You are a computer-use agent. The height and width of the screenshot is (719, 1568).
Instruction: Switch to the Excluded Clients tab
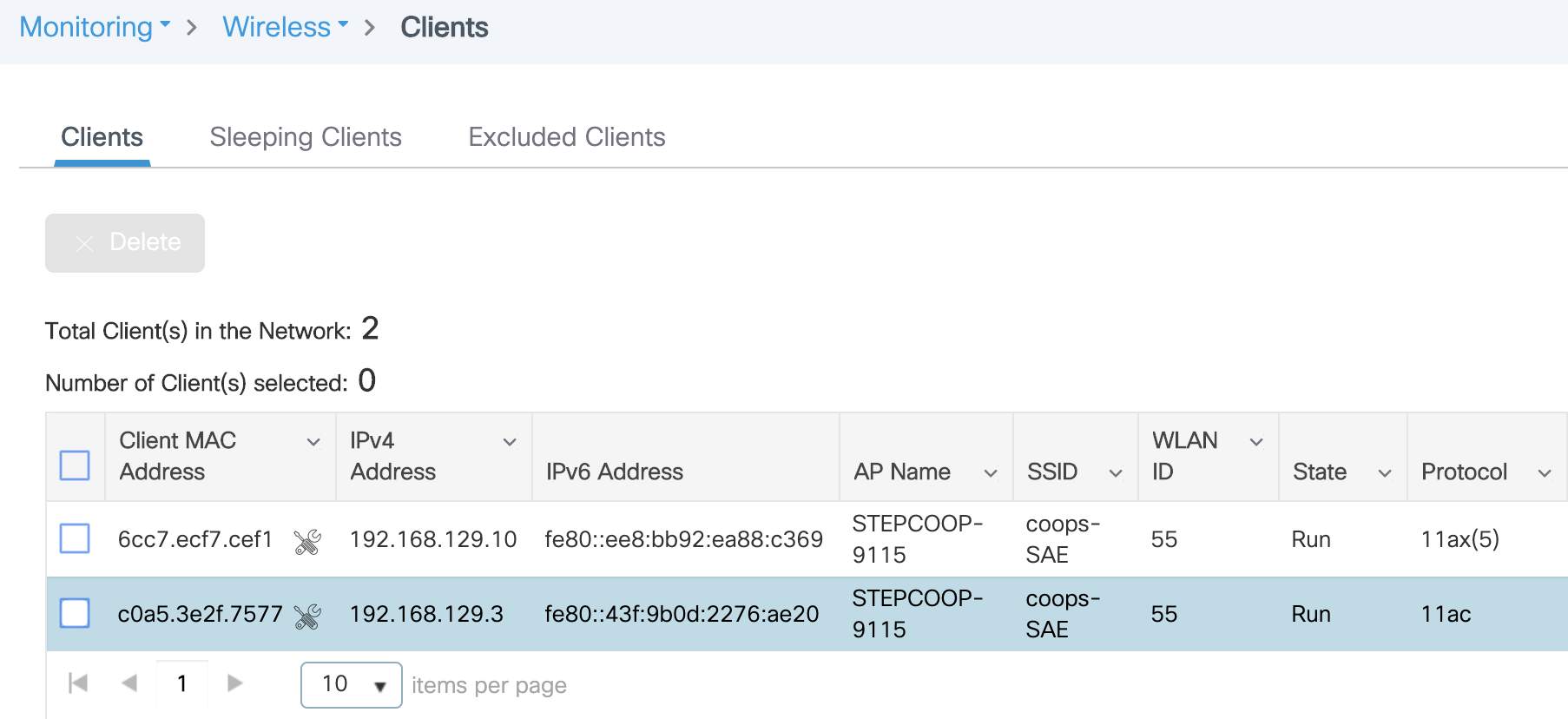pos(566,137)
